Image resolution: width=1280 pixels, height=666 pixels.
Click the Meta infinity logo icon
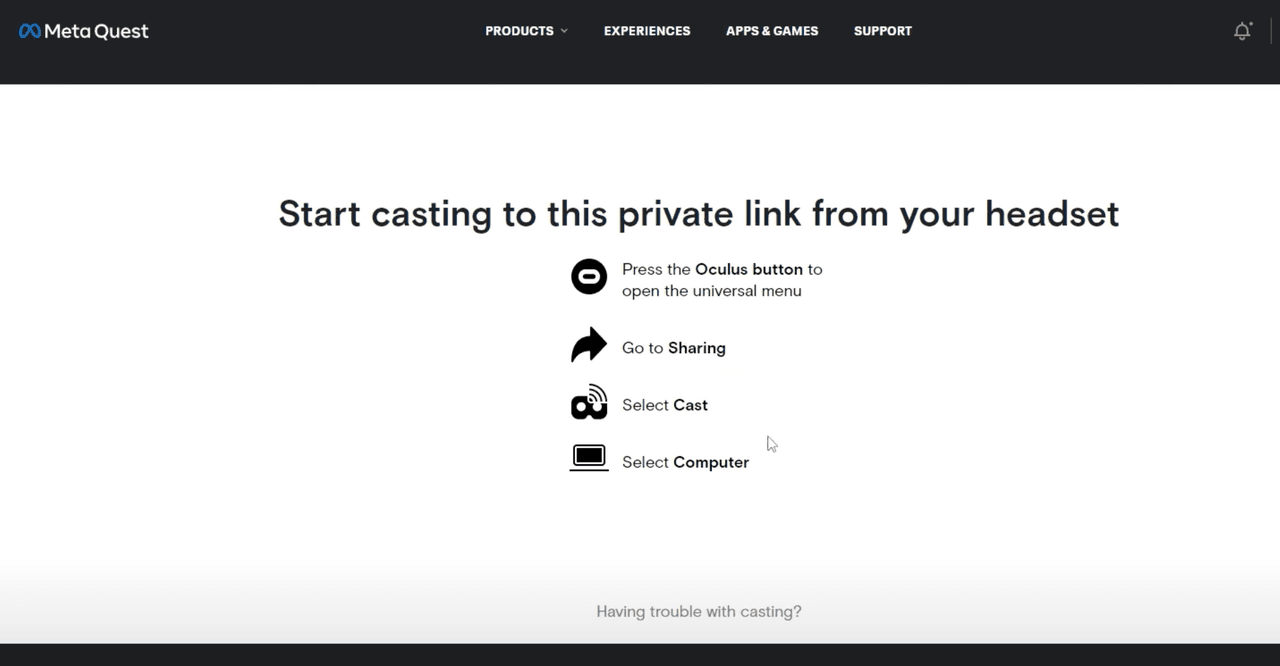30,31
